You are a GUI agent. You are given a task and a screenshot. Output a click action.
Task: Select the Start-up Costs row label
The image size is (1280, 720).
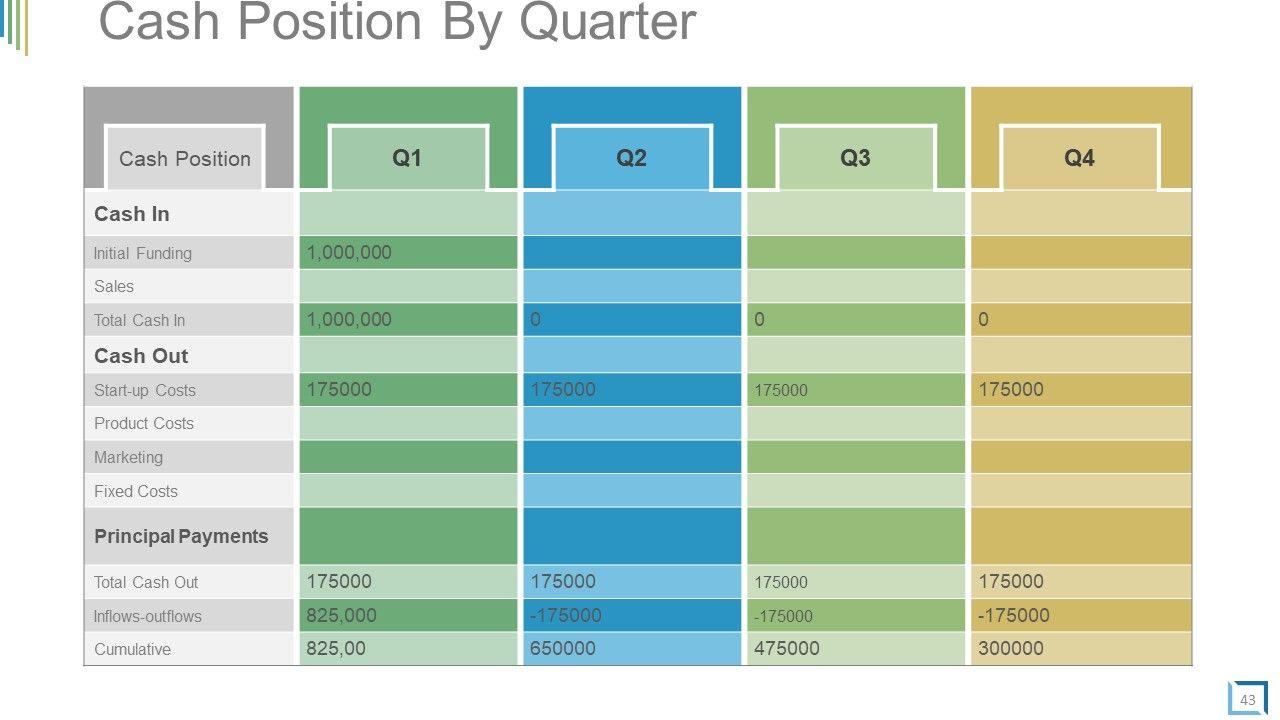(145, 390)
